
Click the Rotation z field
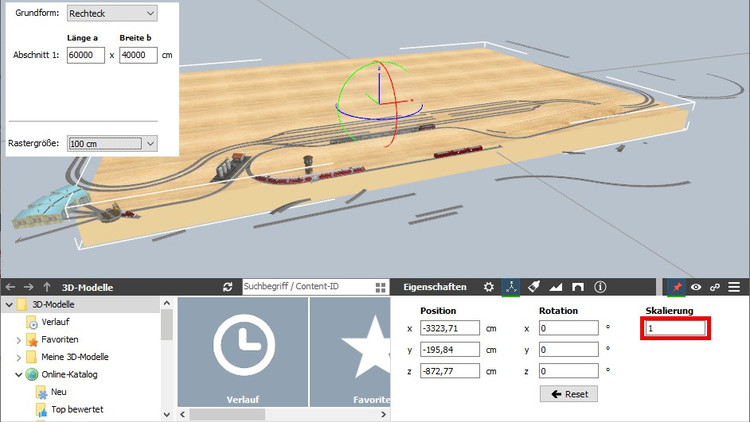coord(568,371)
